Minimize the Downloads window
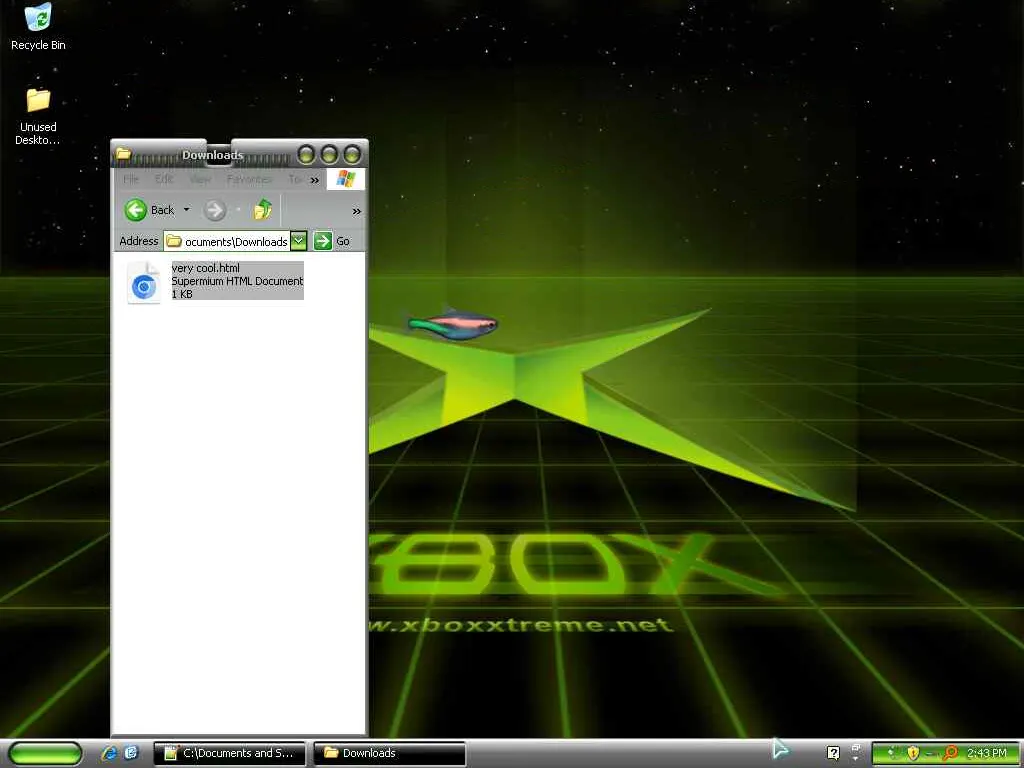This screenshot has height=768, width=1024. point(306,155)
